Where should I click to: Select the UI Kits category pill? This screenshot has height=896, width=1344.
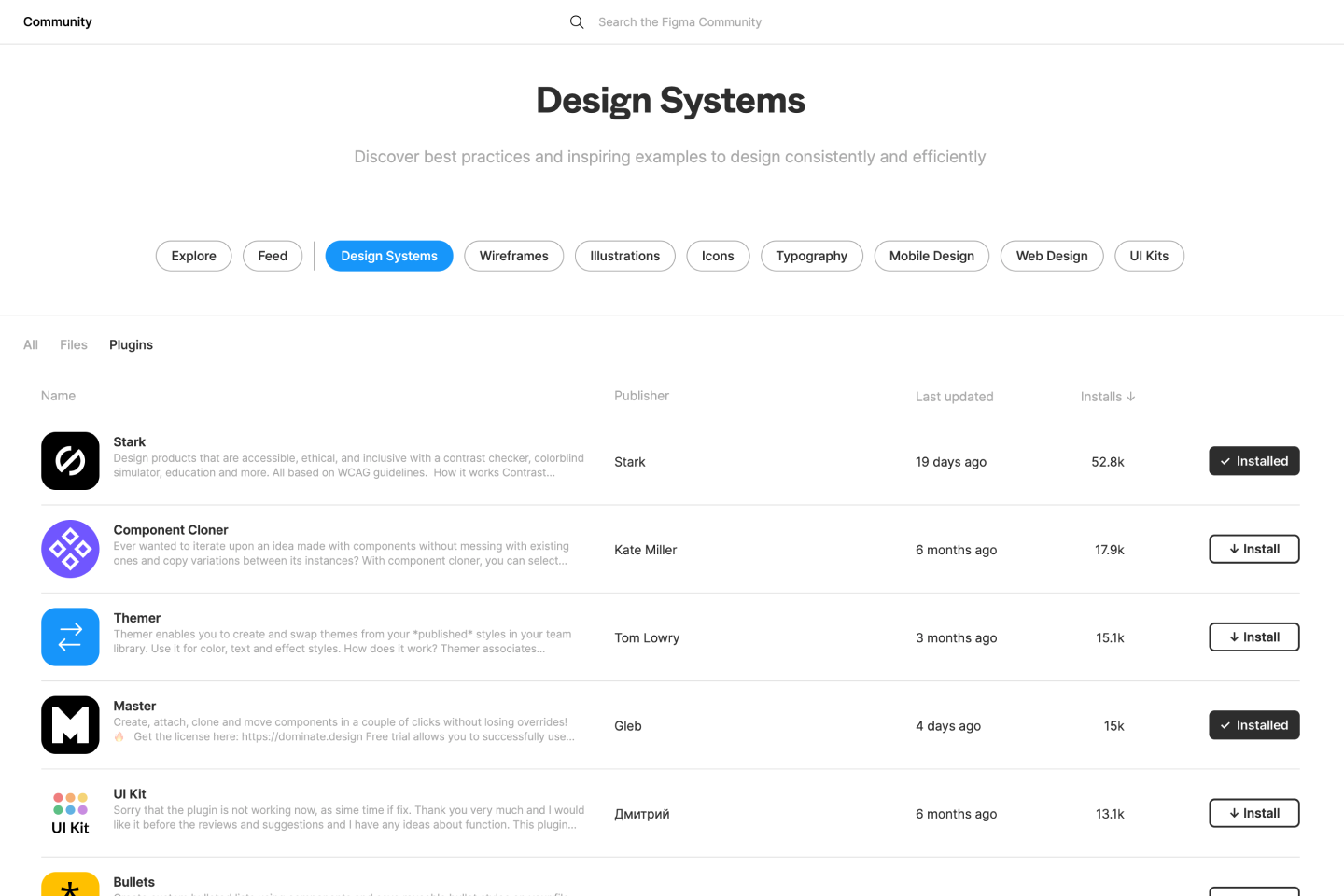[x=1149, y=256]
